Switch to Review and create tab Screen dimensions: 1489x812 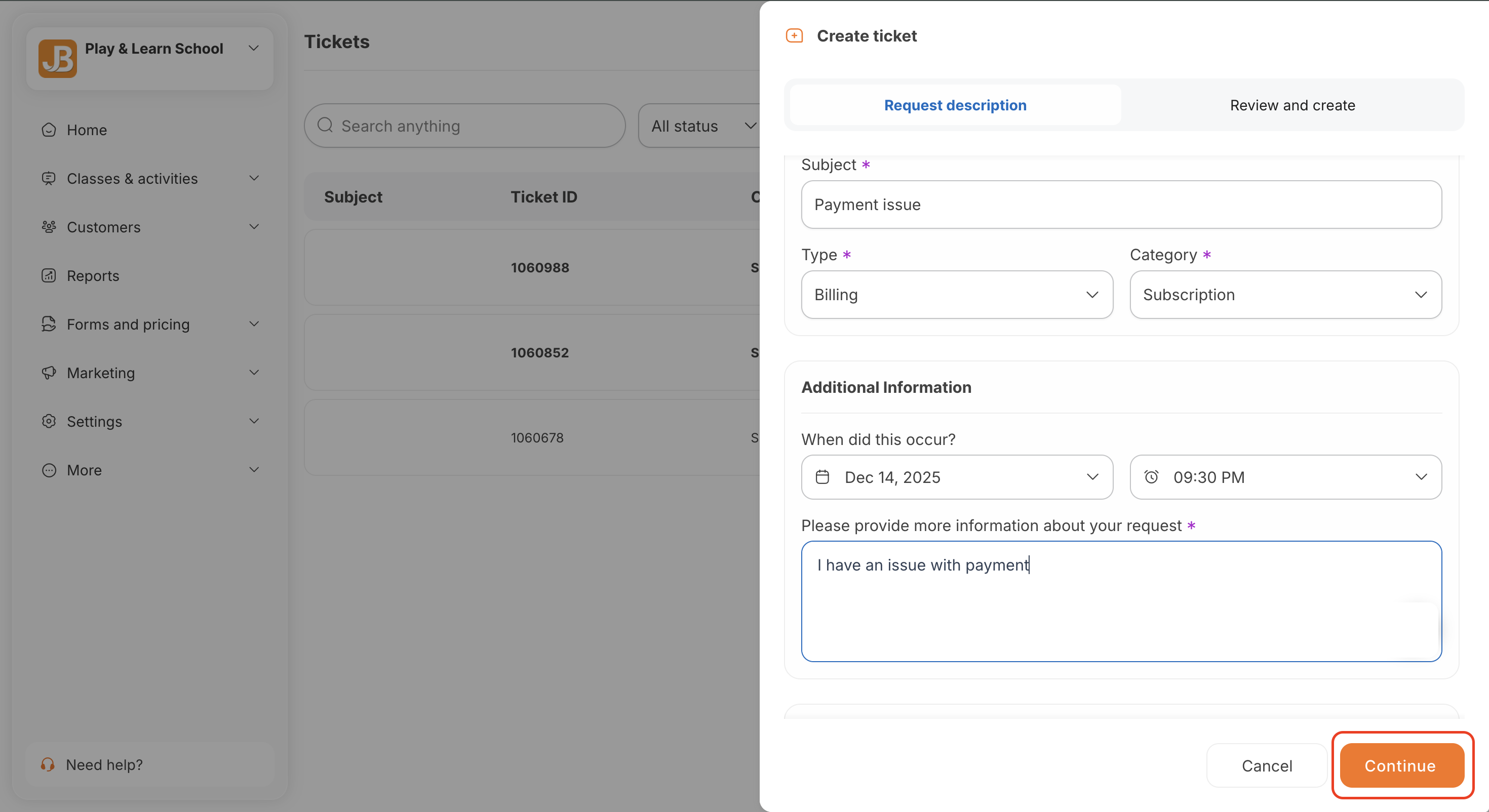coord(1292,105)
